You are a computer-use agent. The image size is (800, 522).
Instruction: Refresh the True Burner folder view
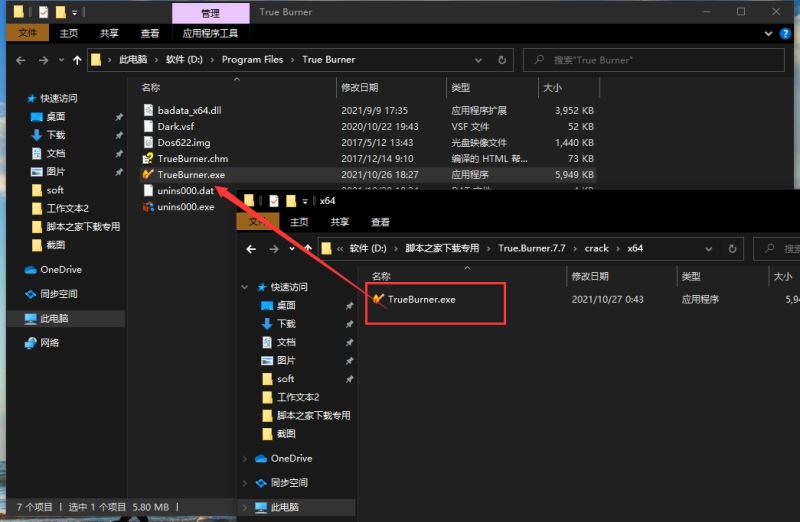pyautogui.click(x=502, y=60)
